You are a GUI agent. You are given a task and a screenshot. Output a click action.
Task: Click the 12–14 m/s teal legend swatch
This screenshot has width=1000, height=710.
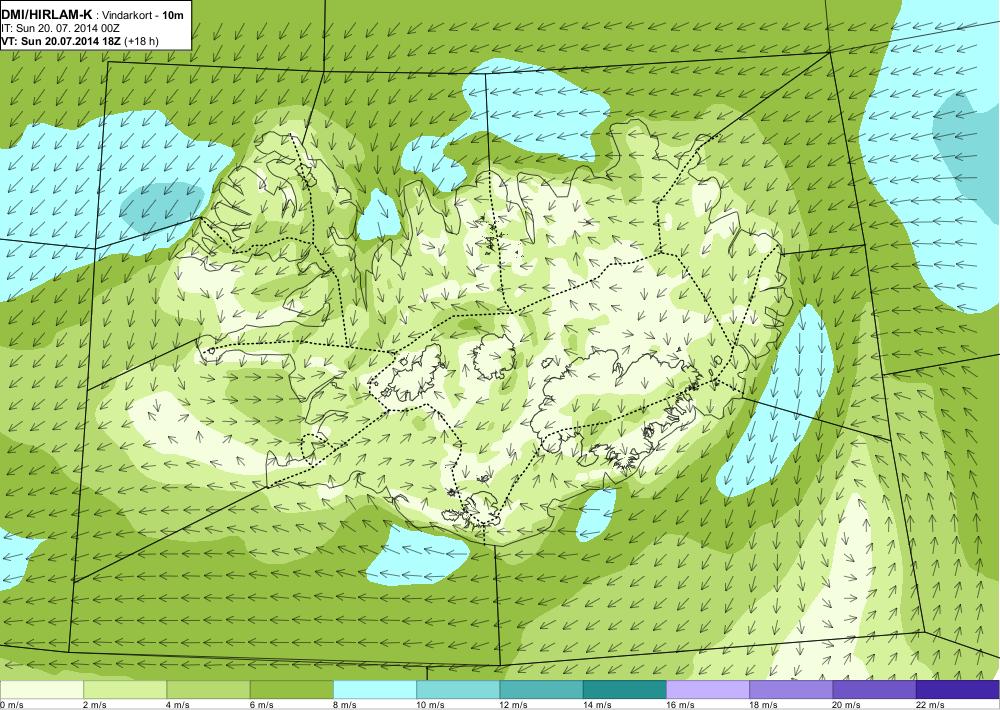541,690
